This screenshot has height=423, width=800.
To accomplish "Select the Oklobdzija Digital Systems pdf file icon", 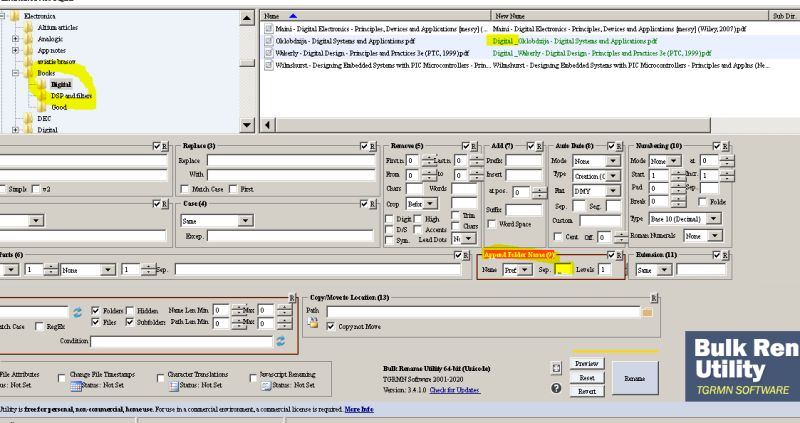I will (269, 41).
